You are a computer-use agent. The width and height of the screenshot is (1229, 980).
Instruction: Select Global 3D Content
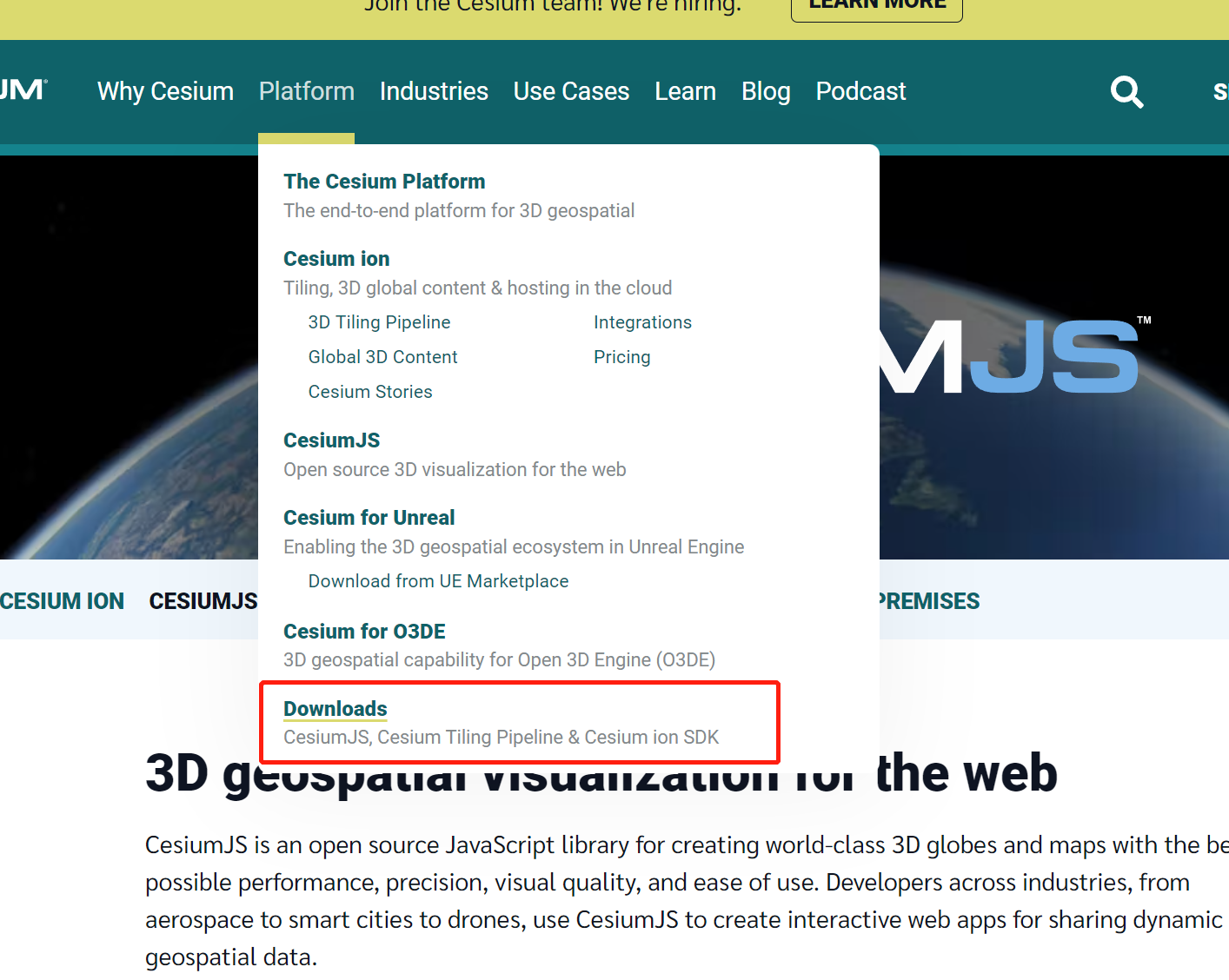click(382, 357)
